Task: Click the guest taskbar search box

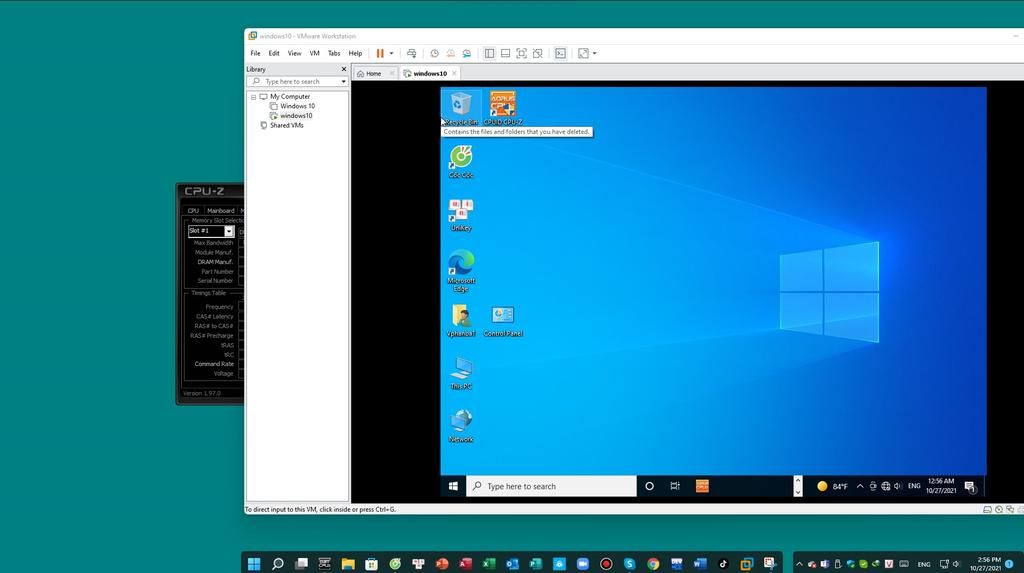Action: point(551,486)
